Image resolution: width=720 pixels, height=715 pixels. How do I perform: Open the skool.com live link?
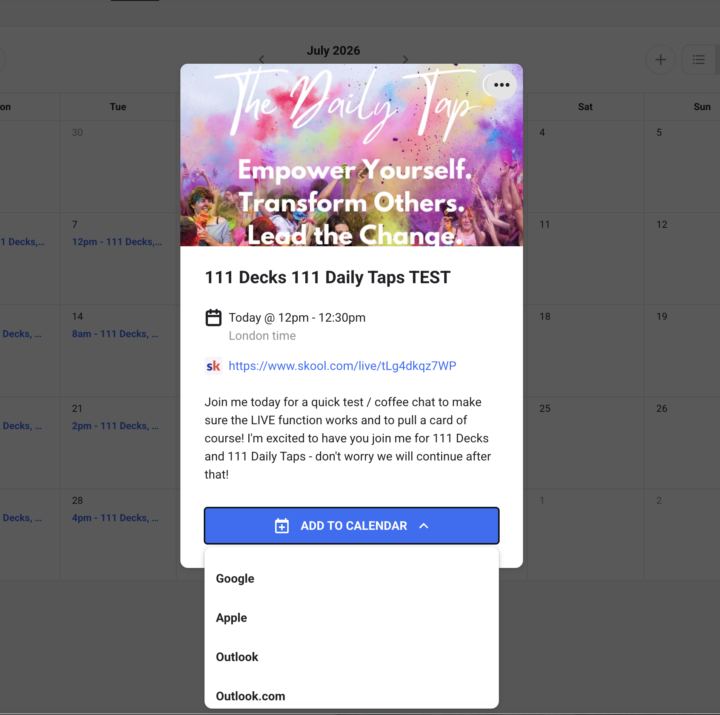coord(343,366)
